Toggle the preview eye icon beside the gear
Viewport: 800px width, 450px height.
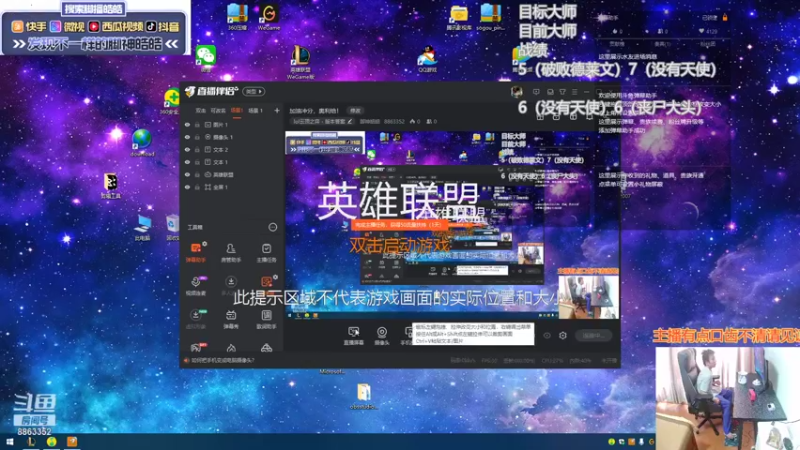(x=547, y=335)
